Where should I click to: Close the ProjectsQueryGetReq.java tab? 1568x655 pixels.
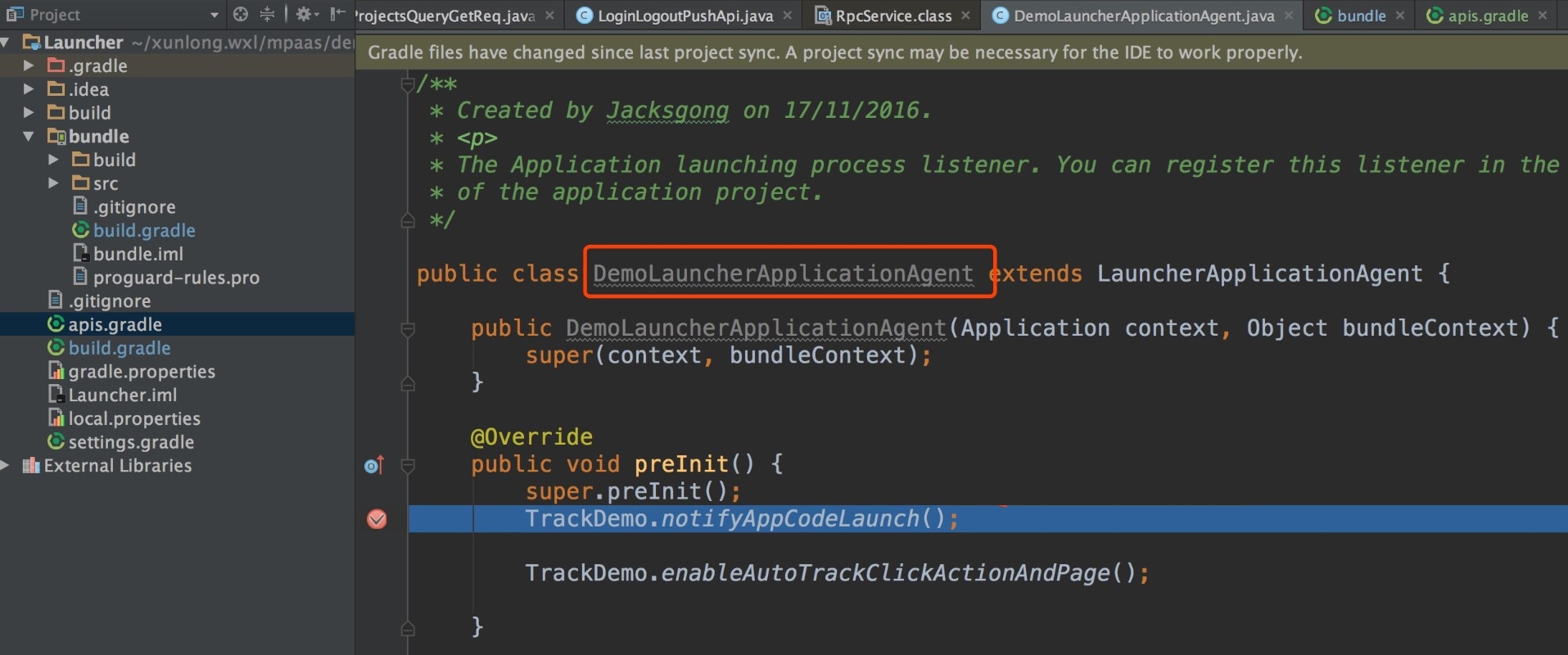549,16
